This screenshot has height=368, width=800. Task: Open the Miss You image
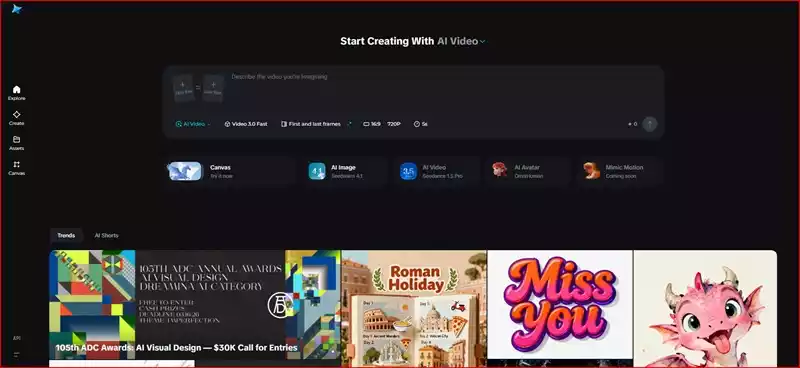pos(560,305)
